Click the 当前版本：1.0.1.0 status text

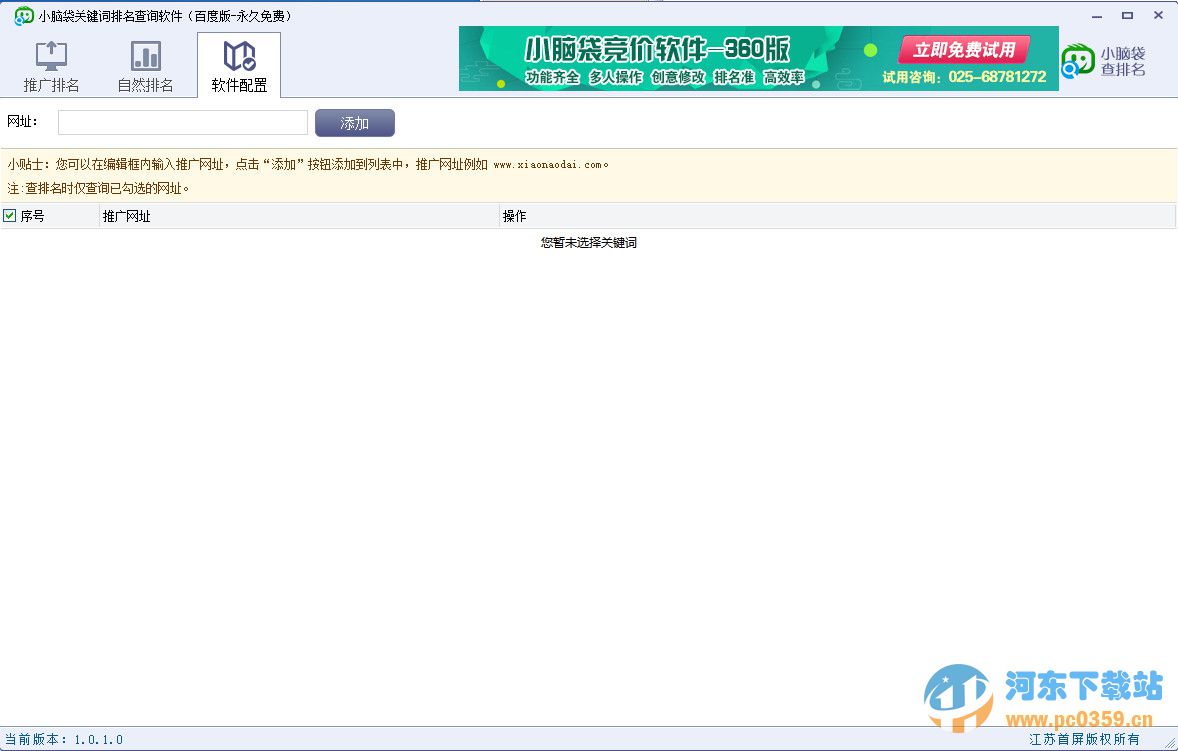[62, 740]
